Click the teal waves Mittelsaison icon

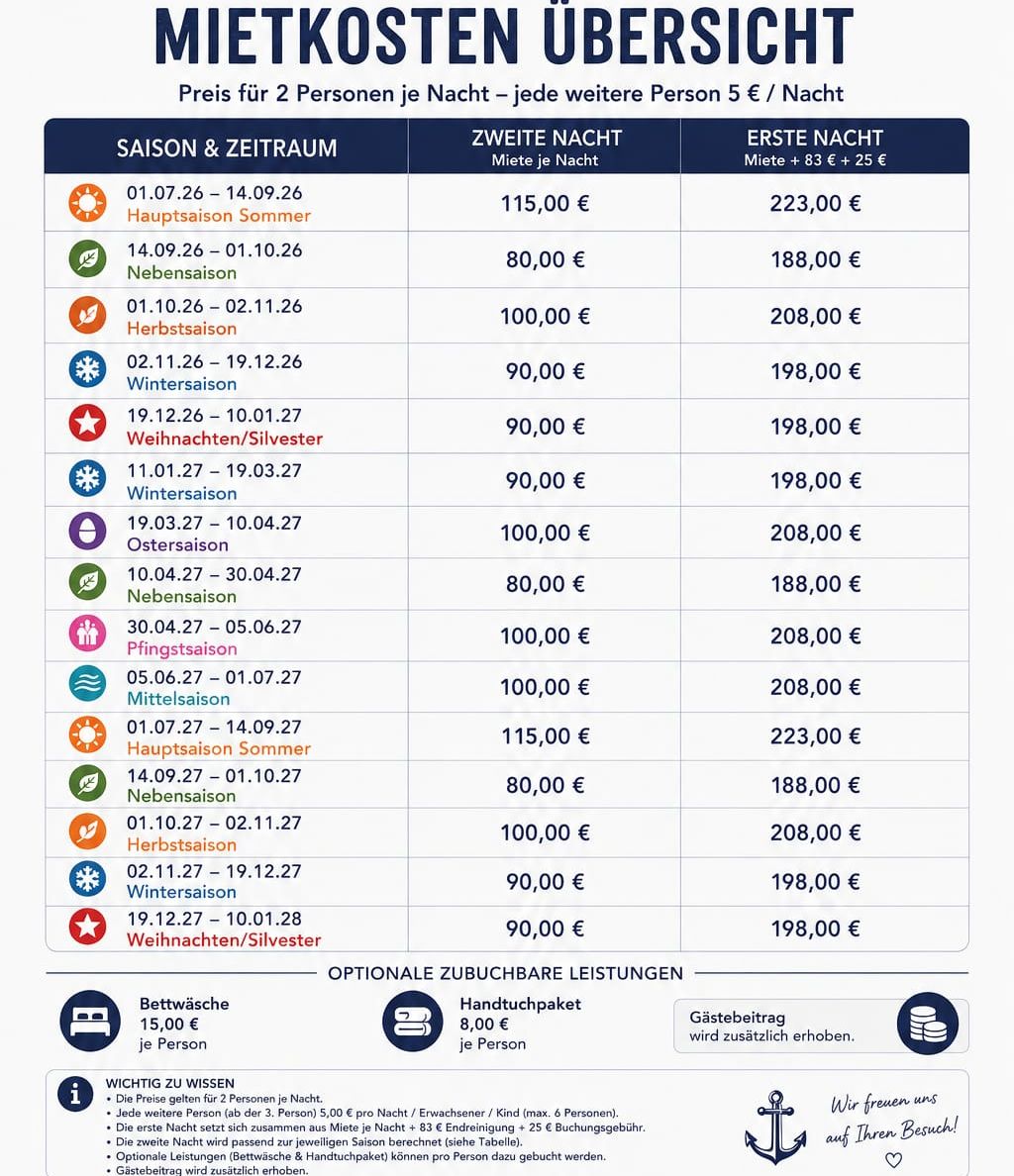click(x=87, y=685)
